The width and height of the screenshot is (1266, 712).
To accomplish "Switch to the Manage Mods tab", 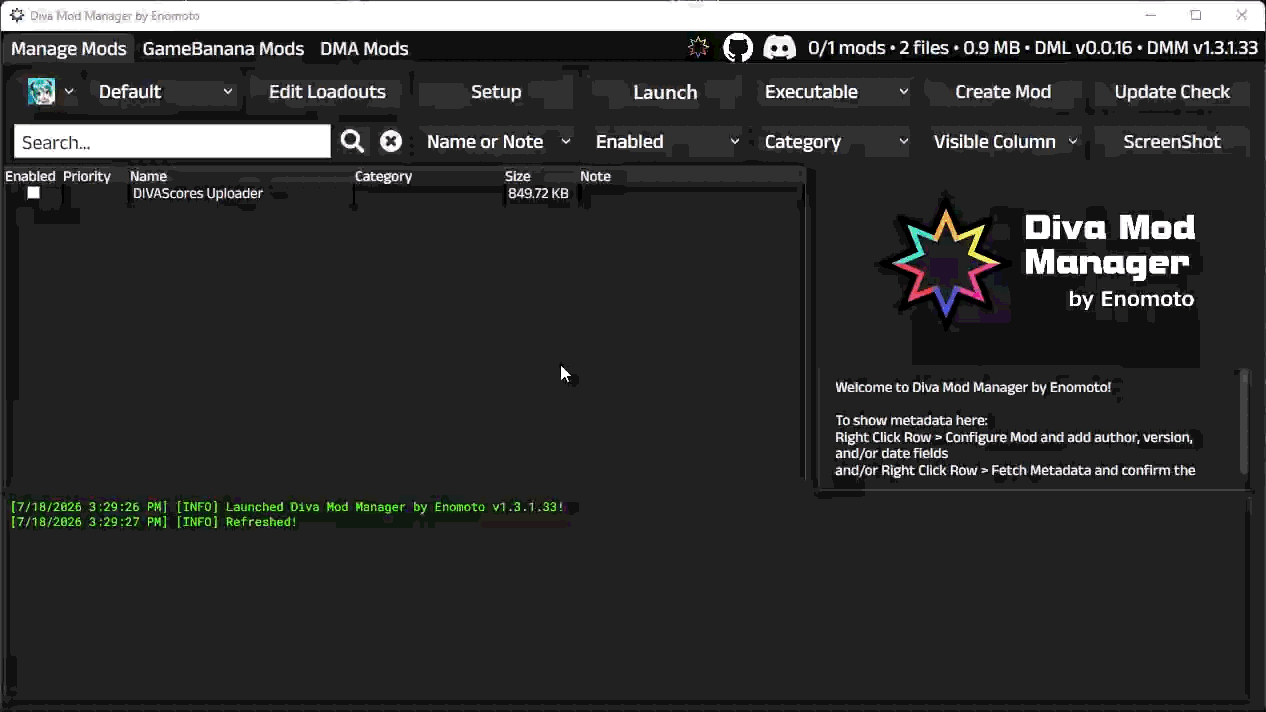I will click(69, 48).
